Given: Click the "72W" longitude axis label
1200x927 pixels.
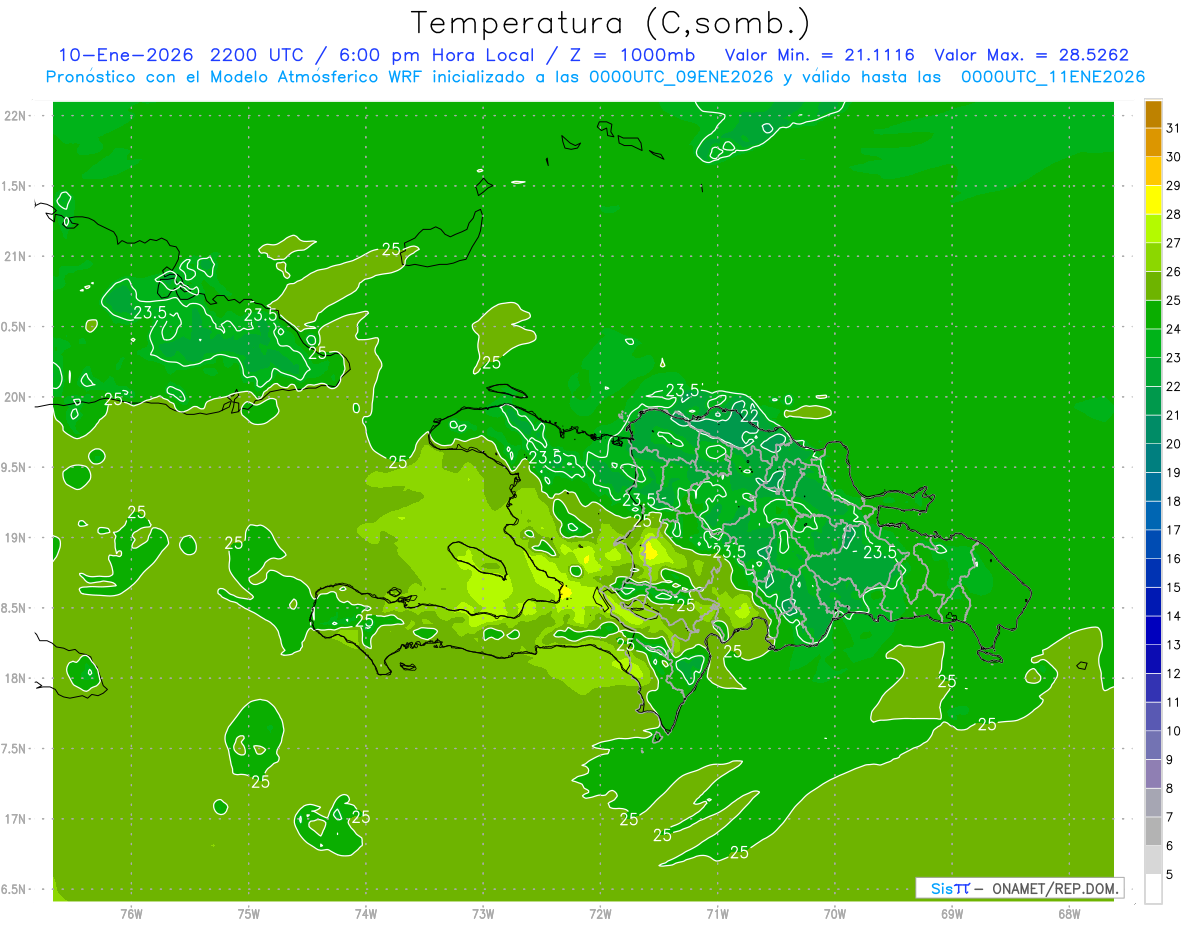Looking at the screenshot, I should (x=600, y=914).
